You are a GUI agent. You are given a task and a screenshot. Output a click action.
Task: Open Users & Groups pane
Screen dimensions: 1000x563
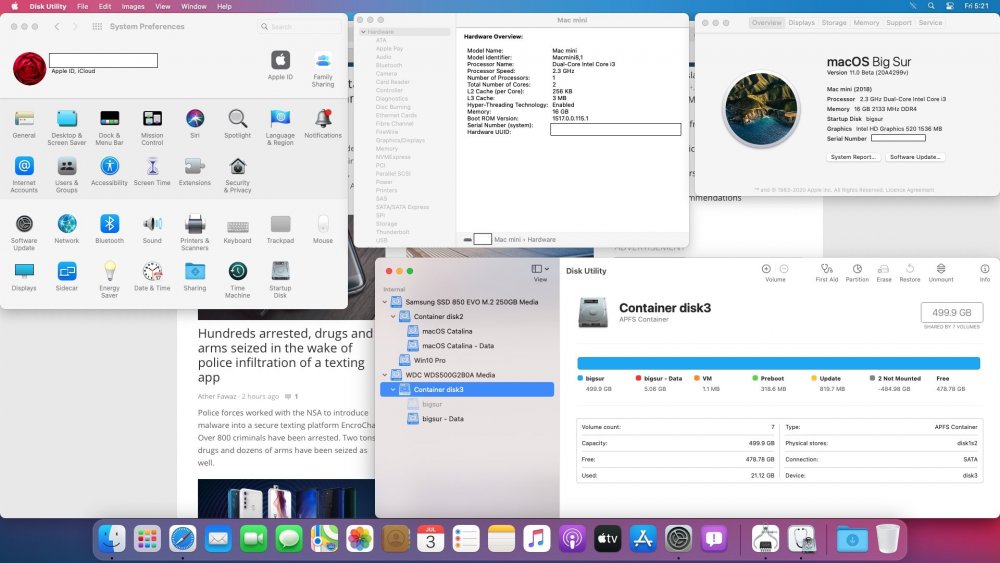click(x=66, y=175)
